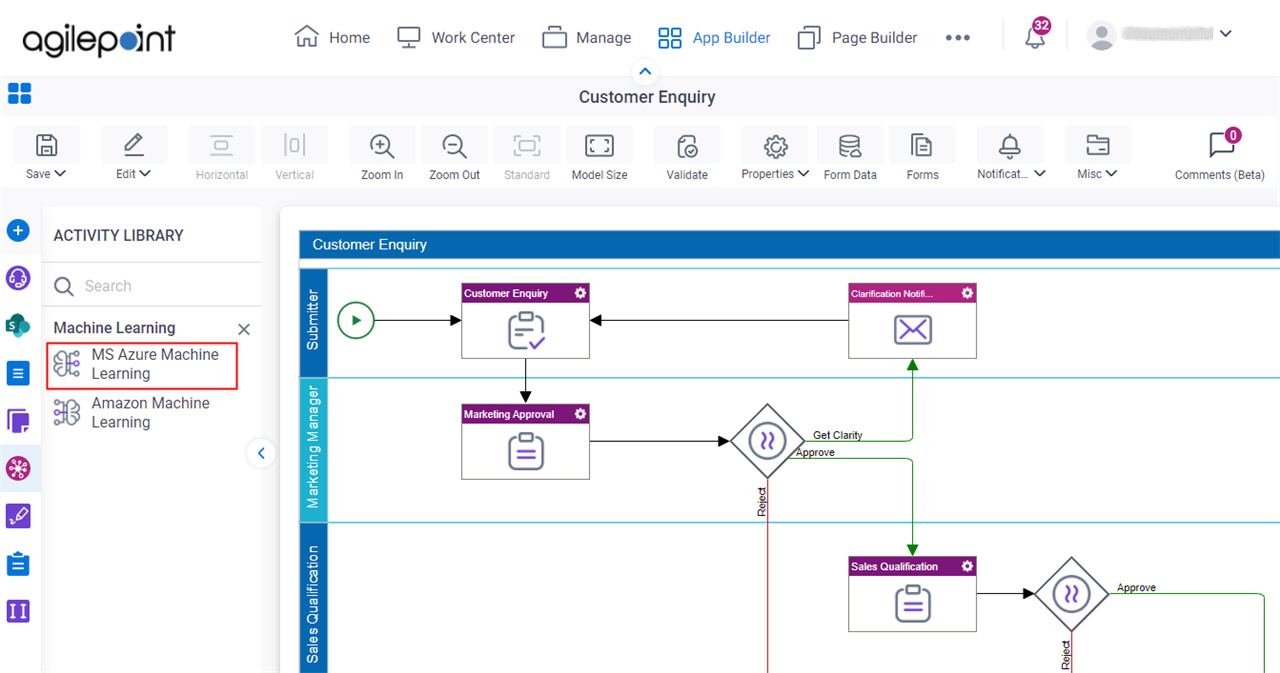The image size is (1280, 673).
Task: Select the Sales Qualification activity box
Action: coord(913,594)
